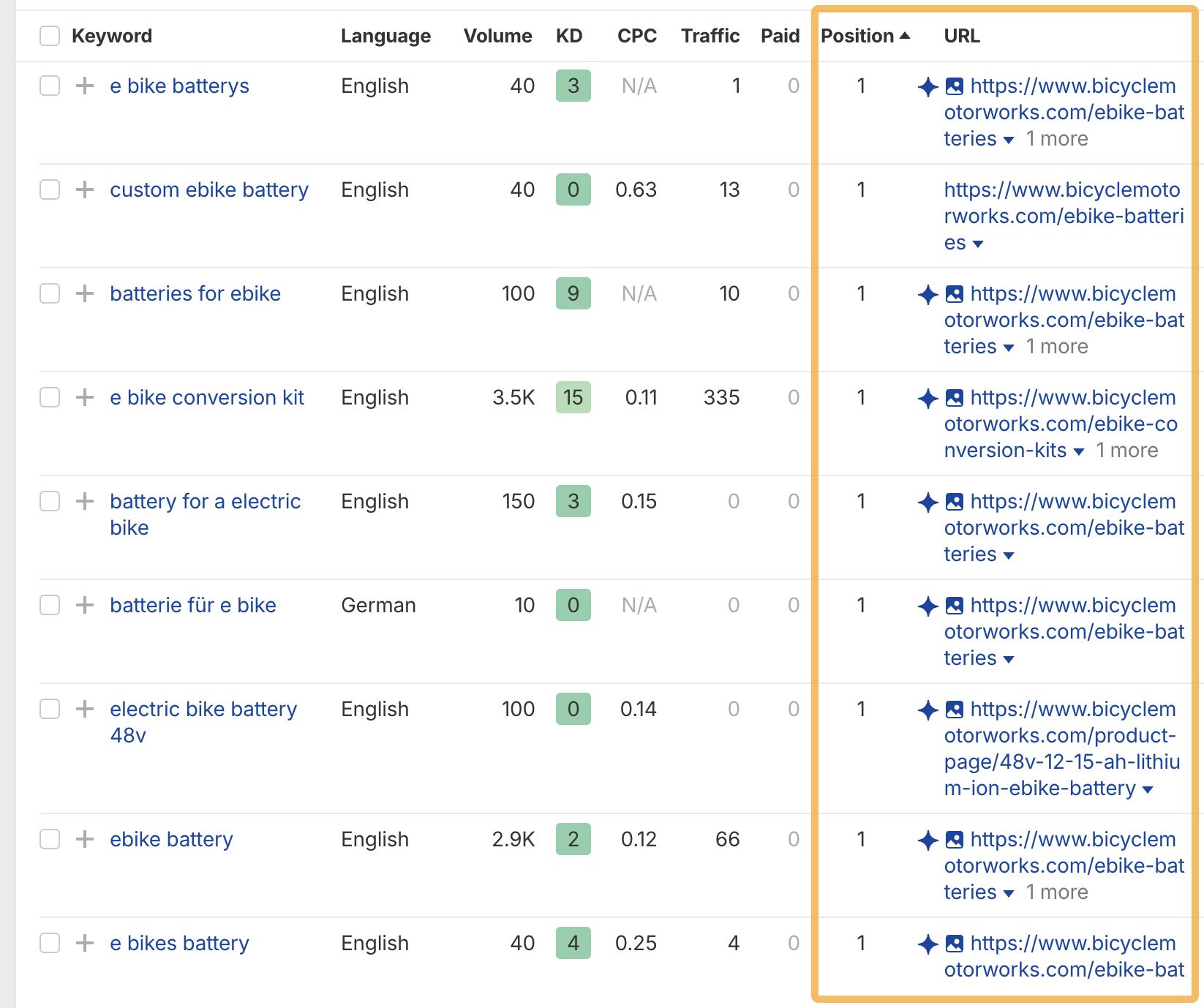Add 'custom ebike battery' using its plus icon
1204x1008 pixels.
tap(85, 189)
